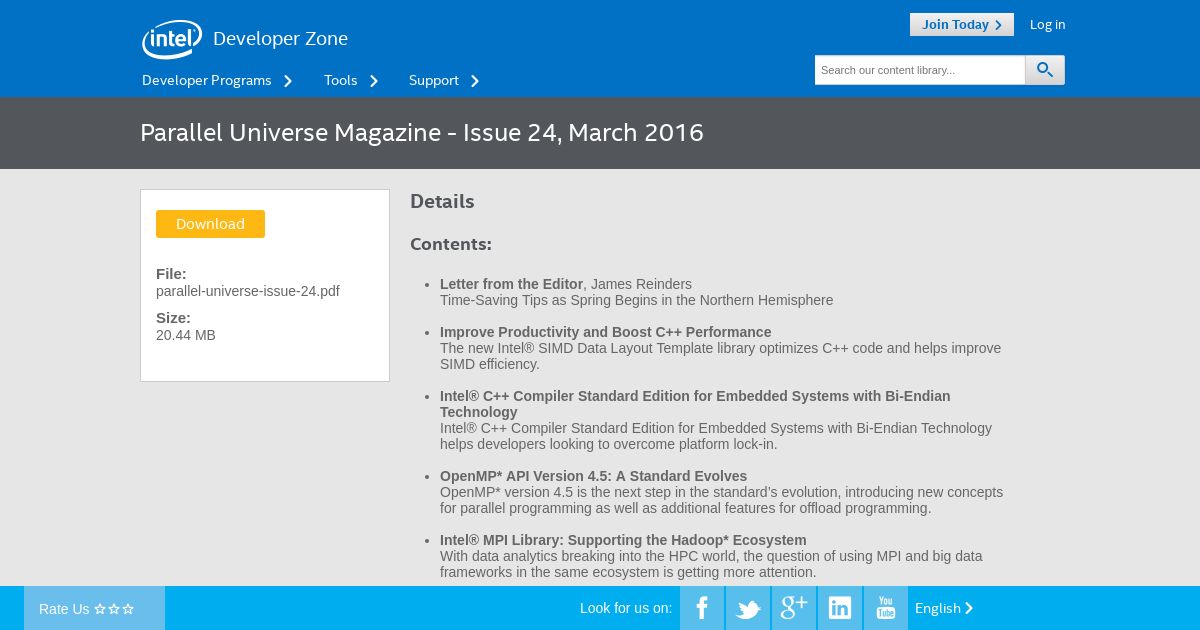The image size is (1200, 630).
Task: Click the Letter from the Editor heading
Action: tap(512, 284)
